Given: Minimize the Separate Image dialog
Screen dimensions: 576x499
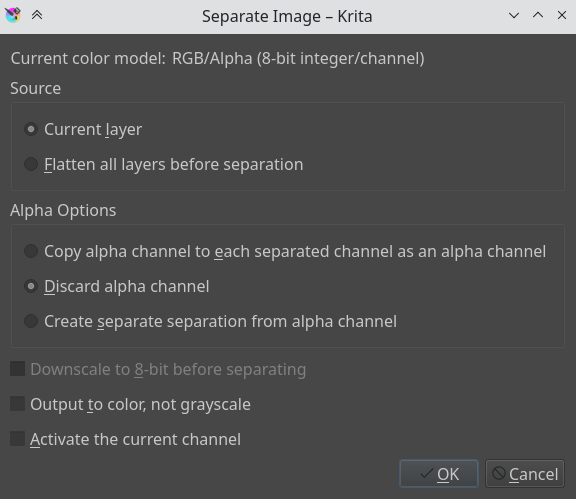Looking at the screenshot, I should click(514, 15).
